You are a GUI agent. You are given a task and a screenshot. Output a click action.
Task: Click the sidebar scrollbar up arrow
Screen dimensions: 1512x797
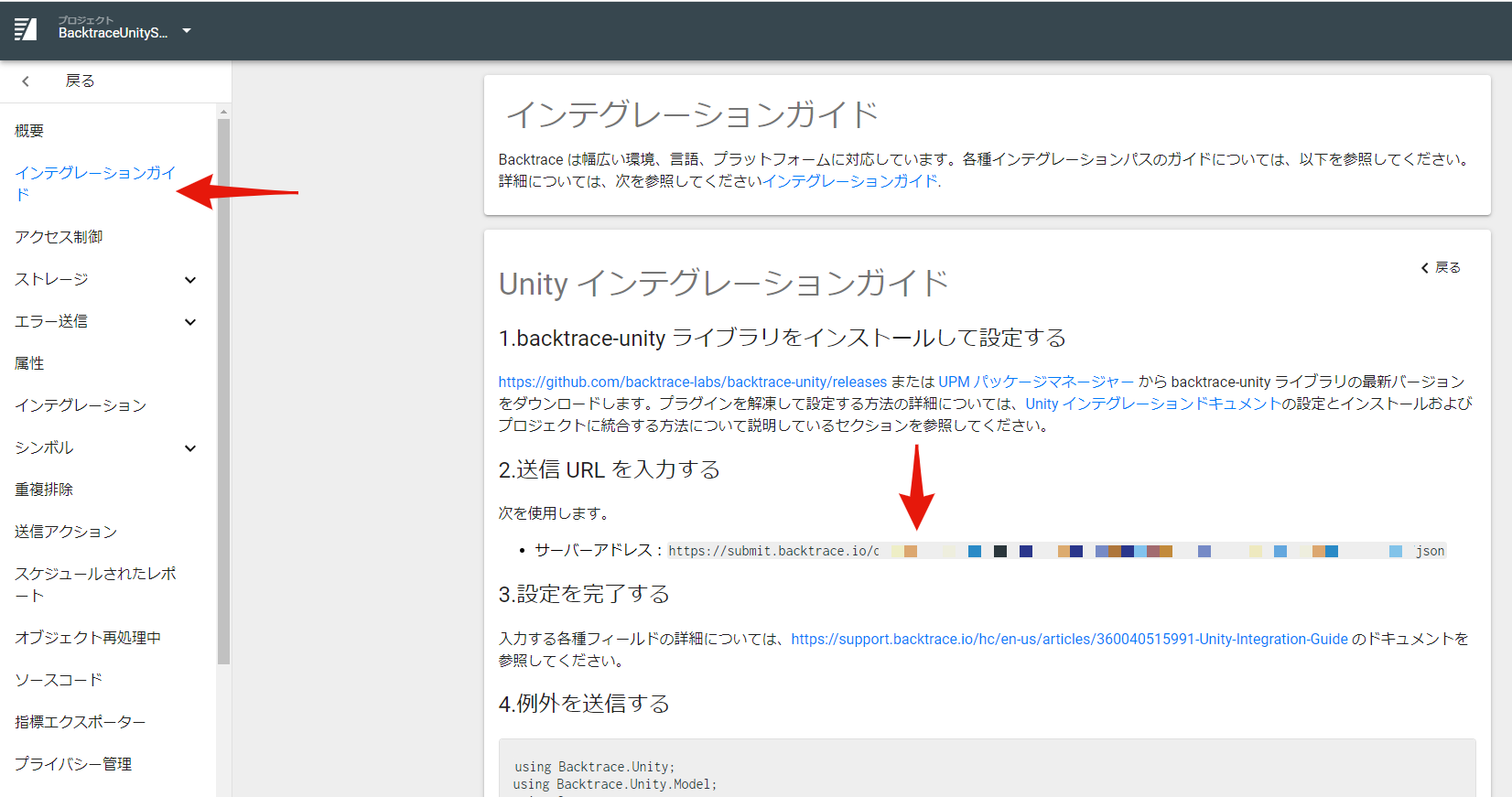click(x=223, y=112)
